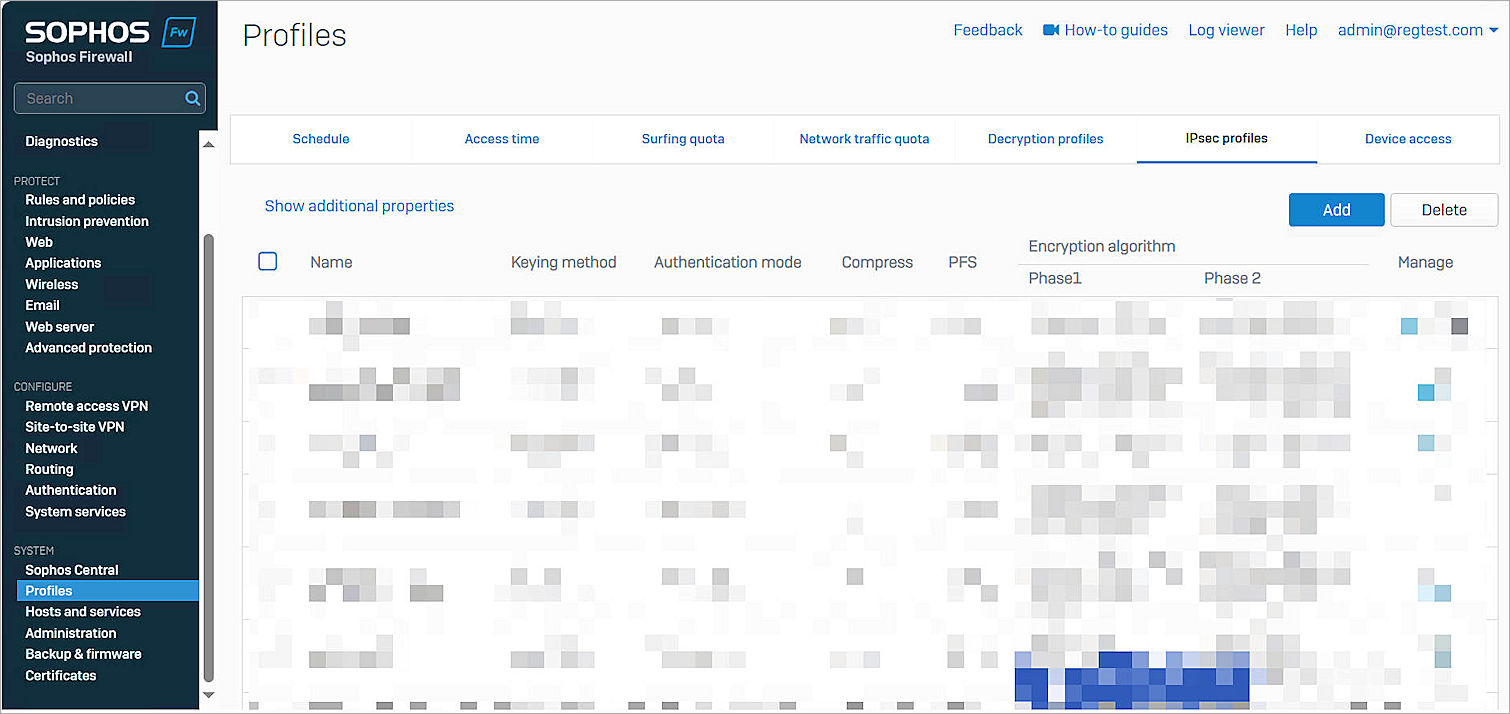This screenshot has height=714, width=1510.
Task: Open the Wireless section
Action: coord(52,284)
